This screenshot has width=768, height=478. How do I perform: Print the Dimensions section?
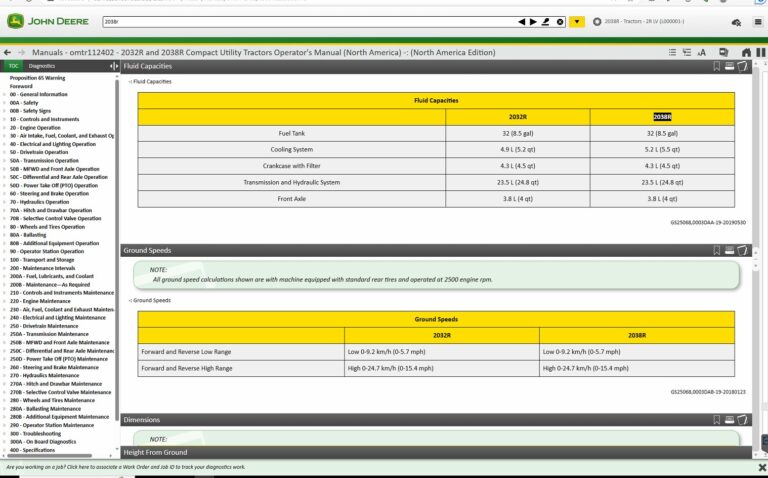pos(729,420)
